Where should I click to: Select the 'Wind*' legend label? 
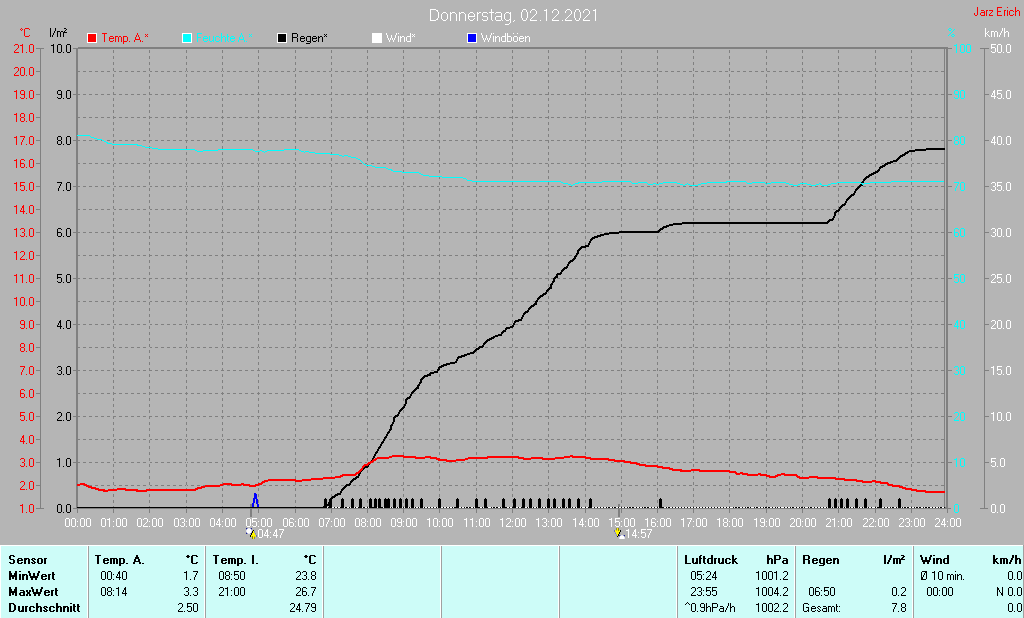click(400, 39)
